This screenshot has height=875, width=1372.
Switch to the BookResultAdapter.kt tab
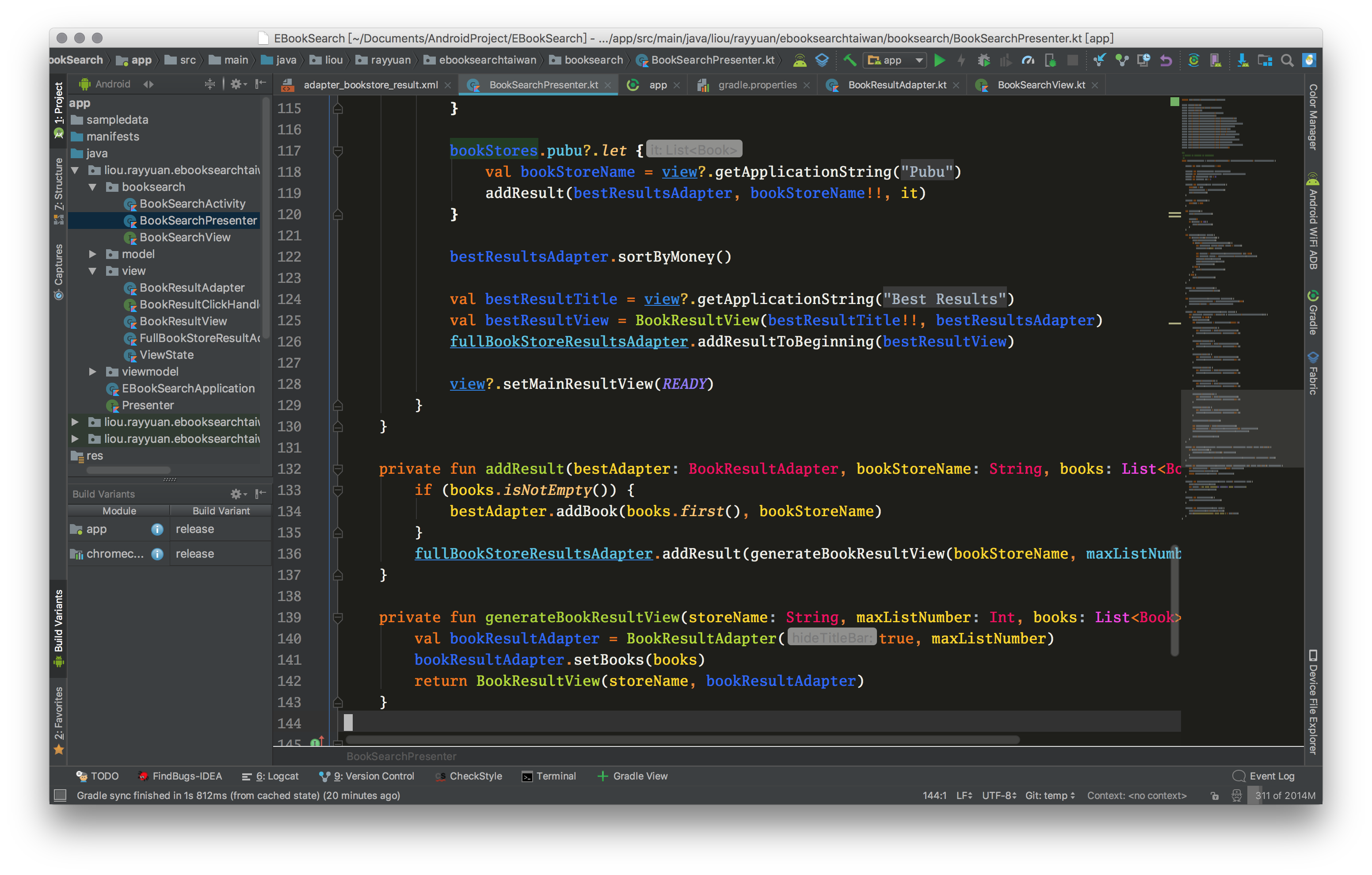tap(896, 85)
